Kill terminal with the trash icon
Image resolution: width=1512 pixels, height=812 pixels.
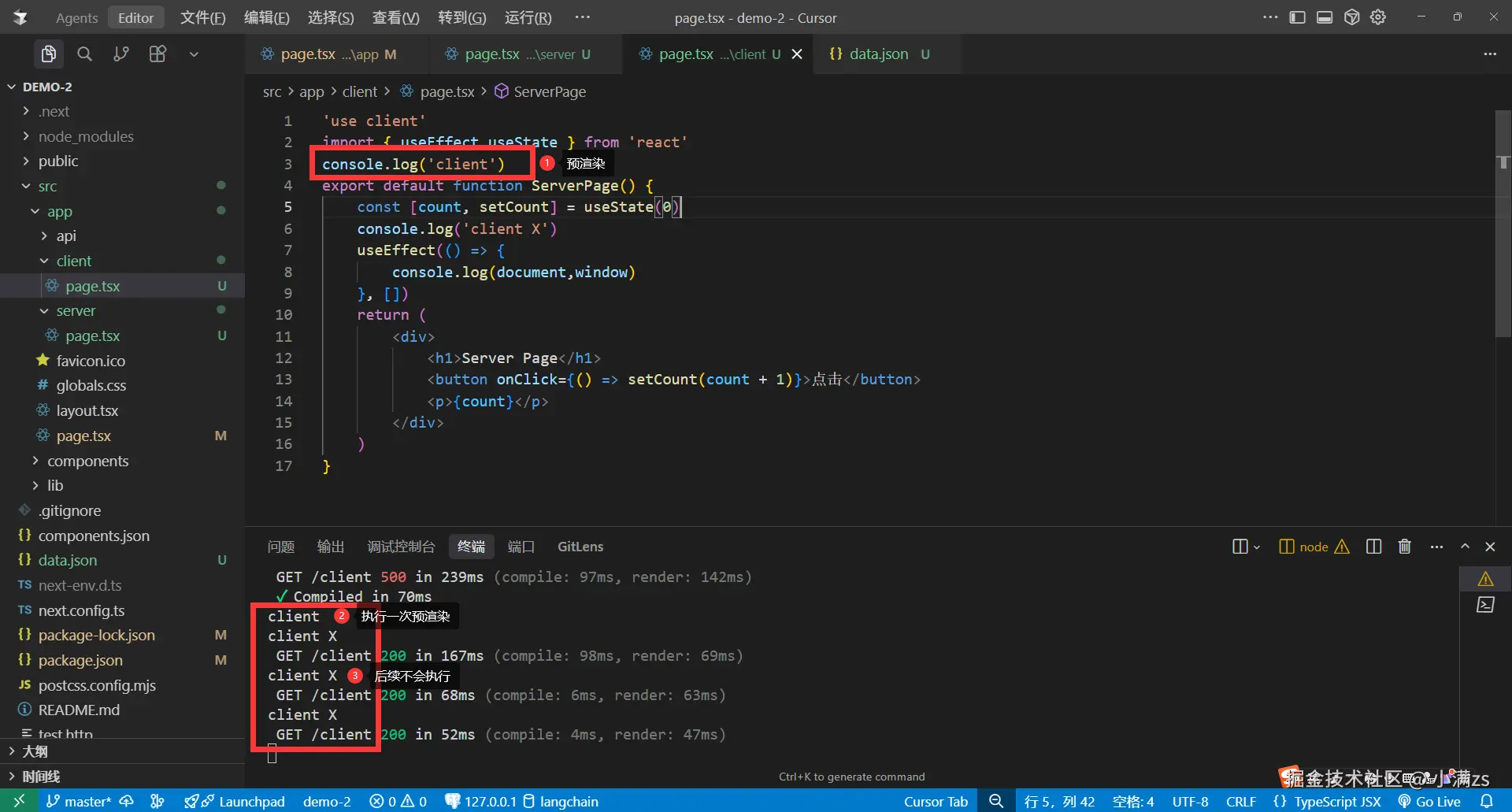(x=1404, y=547)
